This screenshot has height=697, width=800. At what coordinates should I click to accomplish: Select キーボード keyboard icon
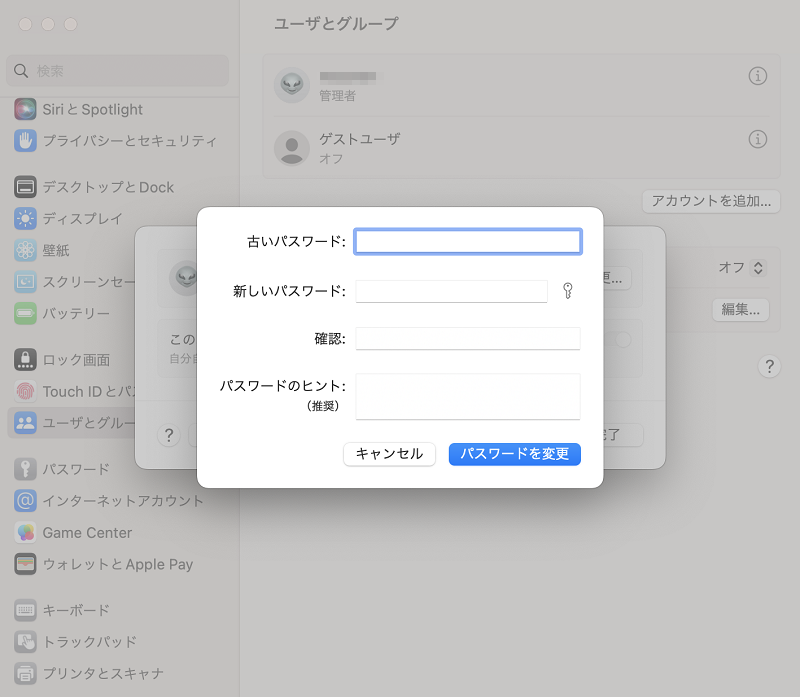(25, 610)
